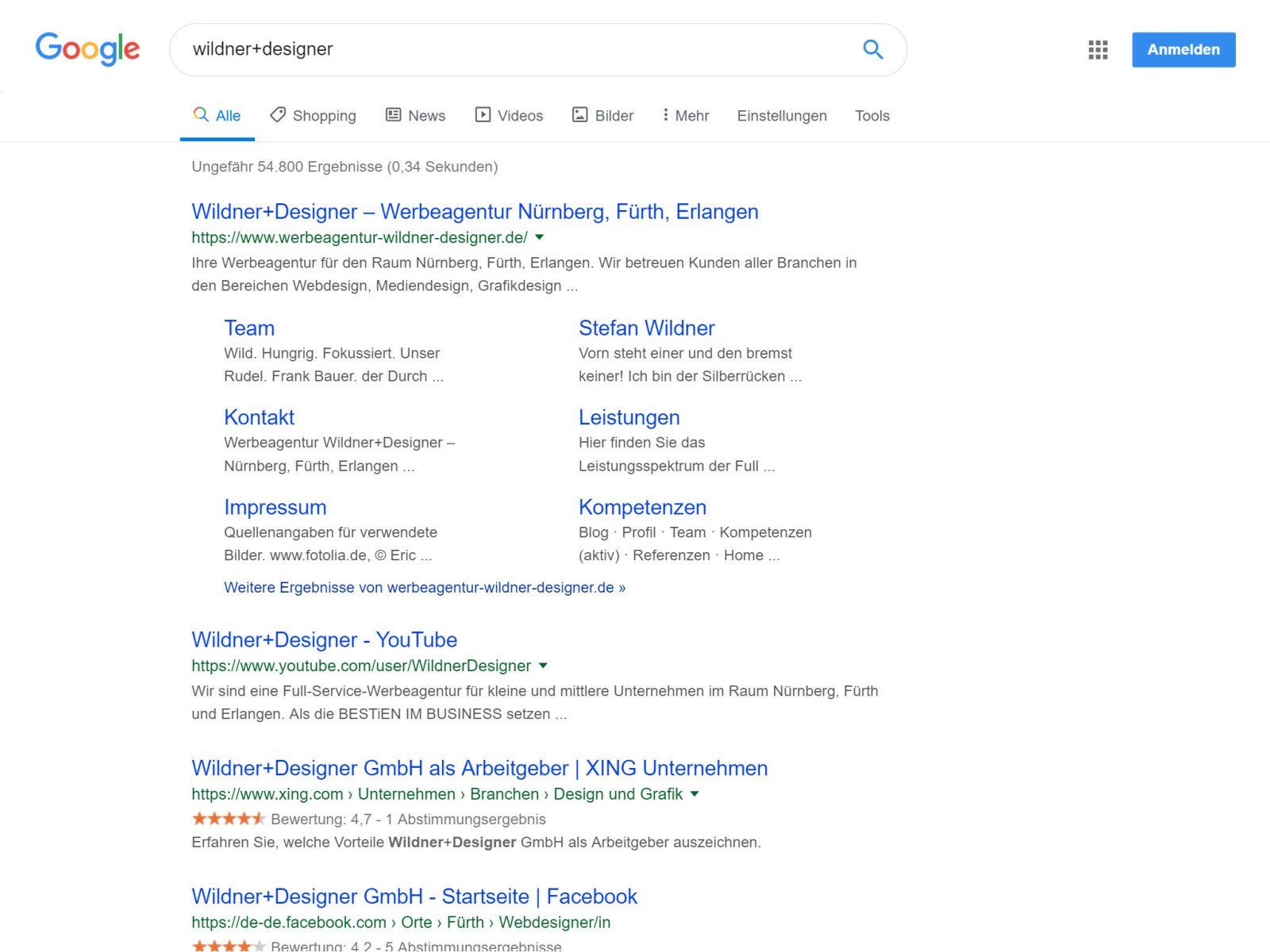This screenshot has width=1270, height=952.
Task: Expand the dropdown next to werbeagentur-wildner-designer.de
Action: (x=540, y=236)
